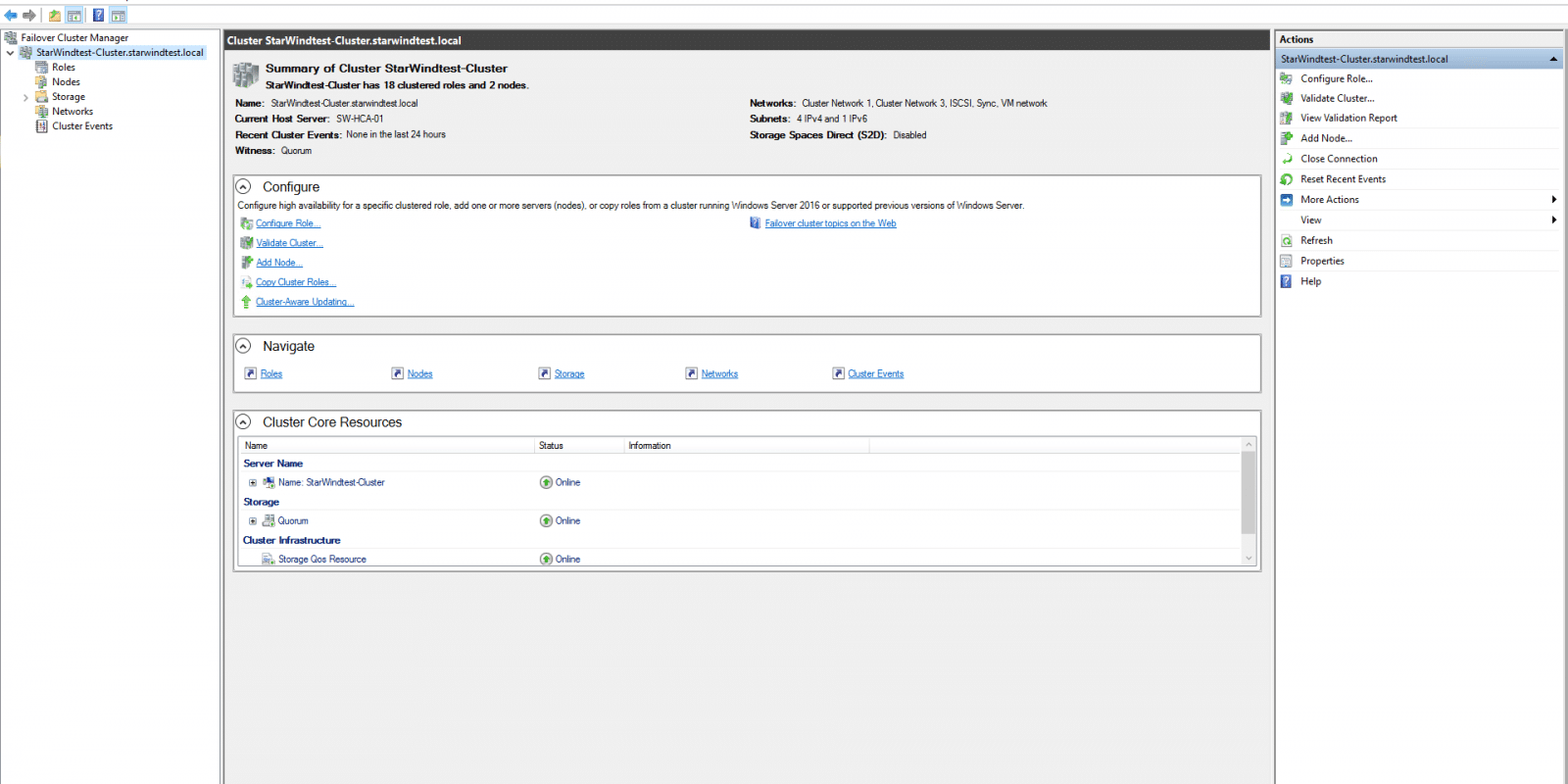Click the Status column header
This screenshot has height=784, width=1568.
tap(579, 446)
